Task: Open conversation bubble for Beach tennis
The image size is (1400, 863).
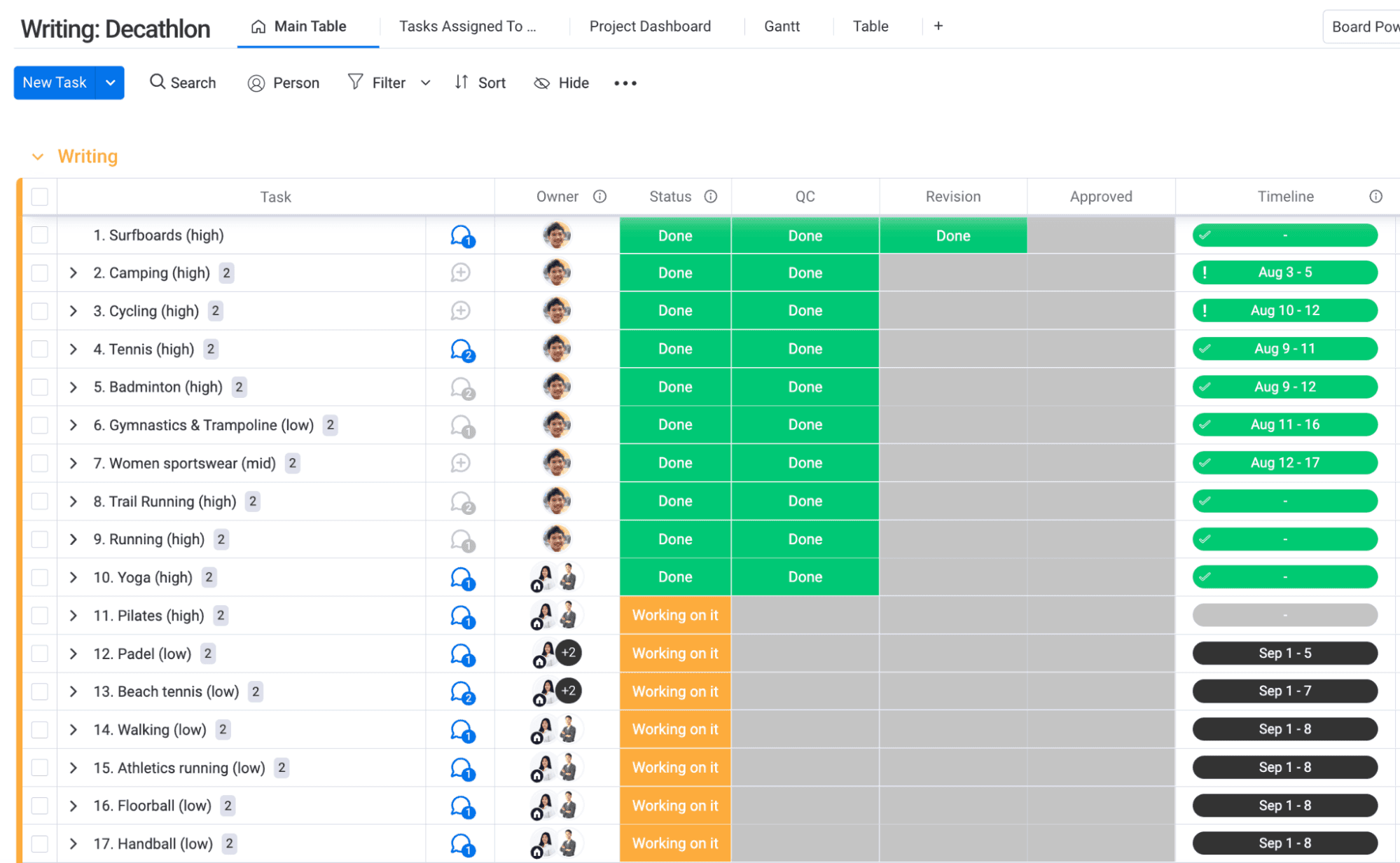Action: (x=462, y=692)
